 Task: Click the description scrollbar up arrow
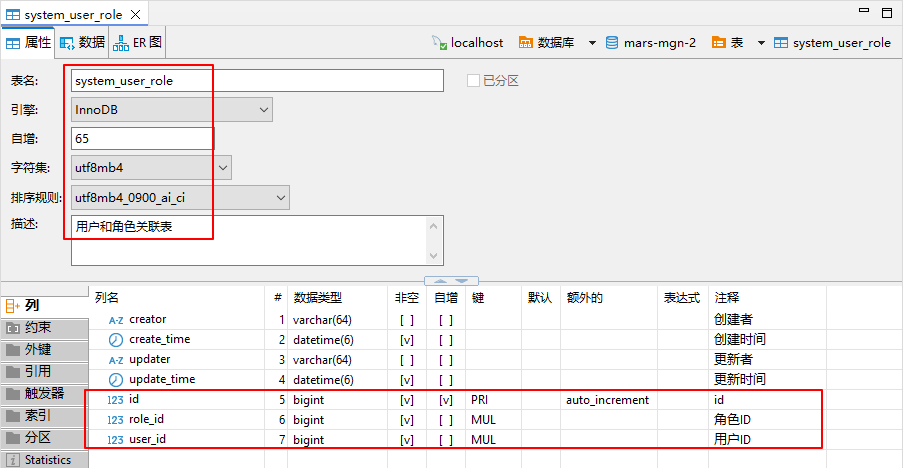tap(434, 226)
